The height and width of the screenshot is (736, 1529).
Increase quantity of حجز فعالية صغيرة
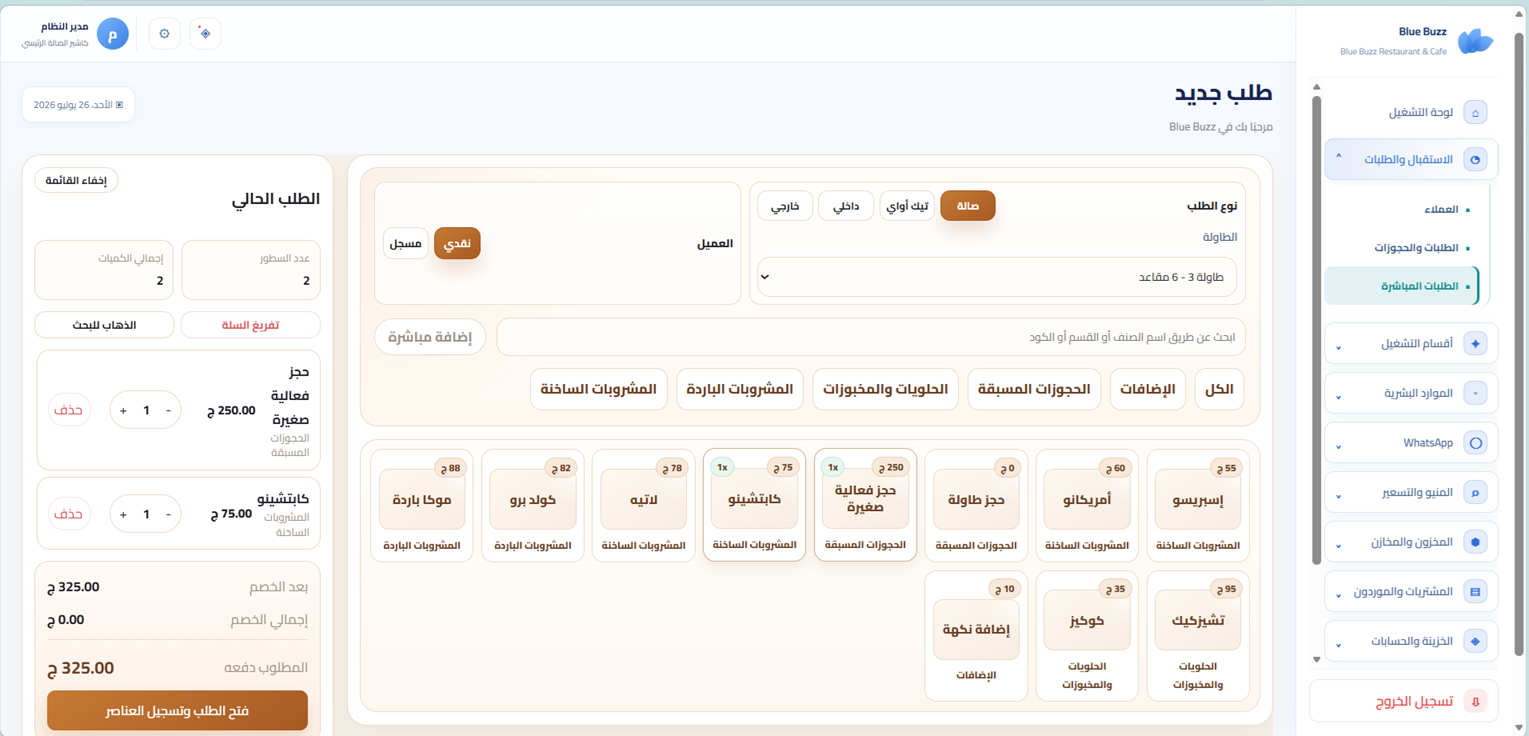click(x=123, y=410)
